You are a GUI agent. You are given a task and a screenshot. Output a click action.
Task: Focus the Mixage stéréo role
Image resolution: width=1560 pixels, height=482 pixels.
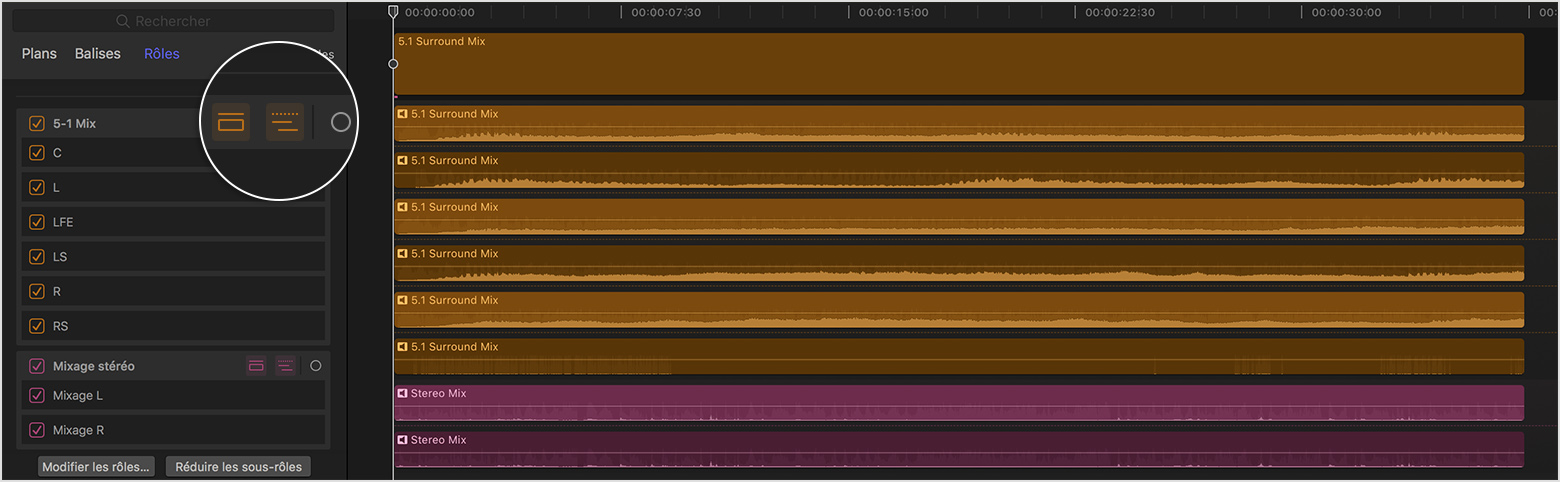pos(316,366)
